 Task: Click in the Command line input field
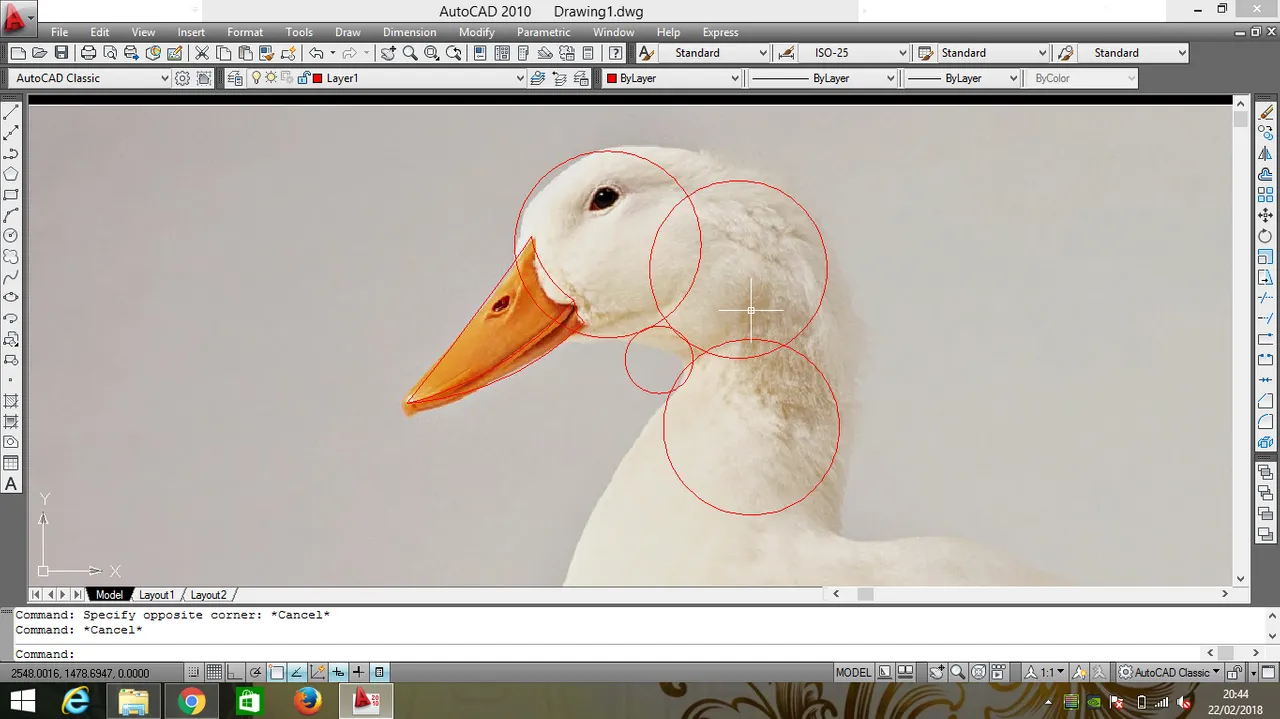tap(640, 654)
